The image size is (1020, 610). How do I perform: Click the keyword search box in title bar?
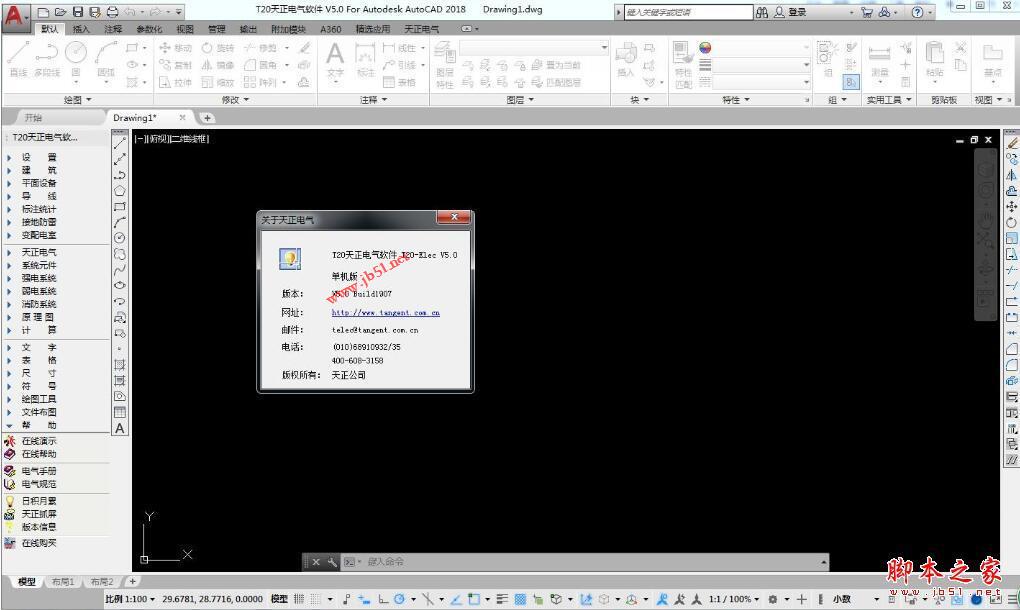[688, 12]
